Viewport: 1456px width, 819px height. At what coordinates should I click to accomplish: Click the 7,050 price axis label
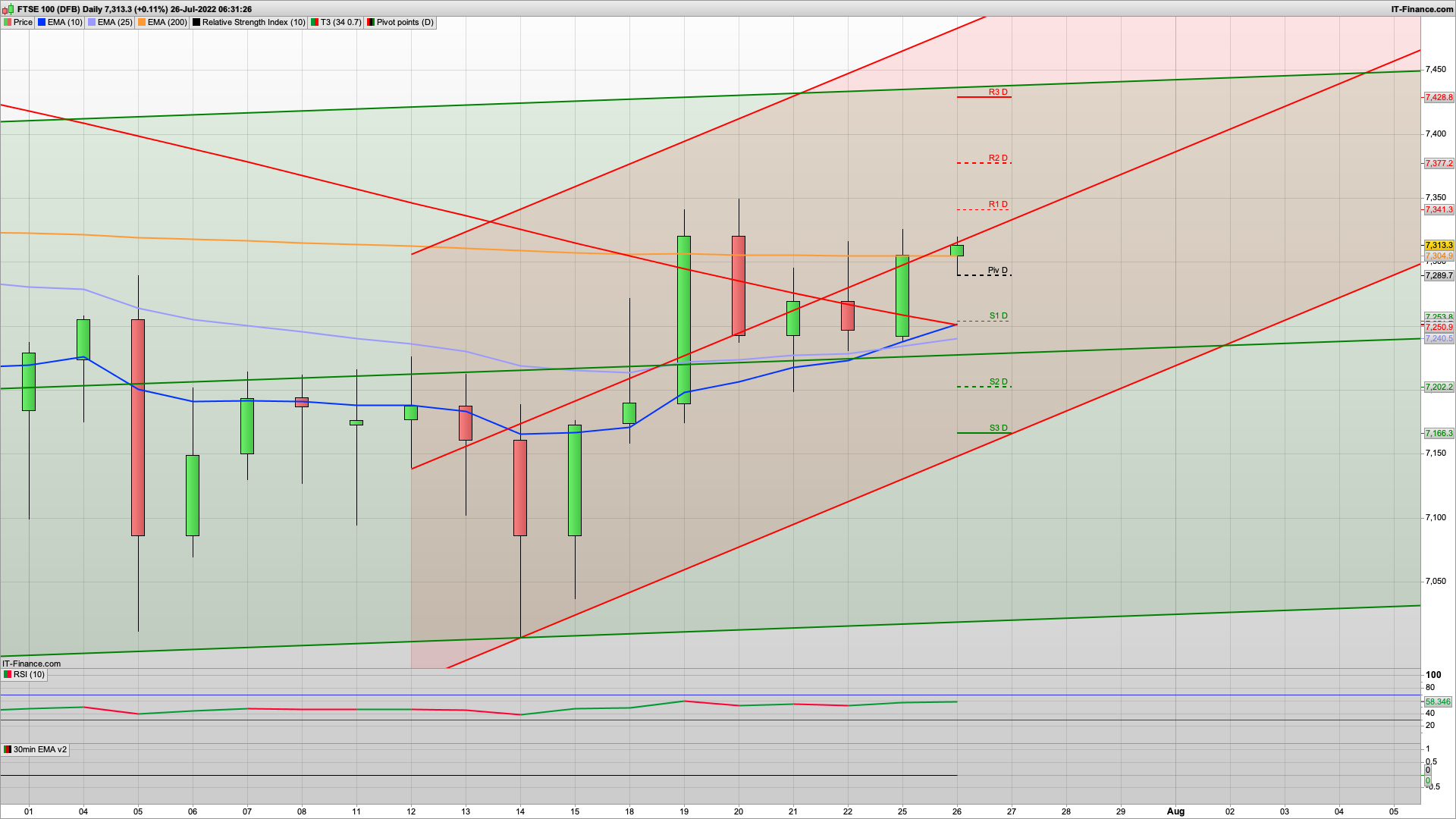(x=1436, y=582)
